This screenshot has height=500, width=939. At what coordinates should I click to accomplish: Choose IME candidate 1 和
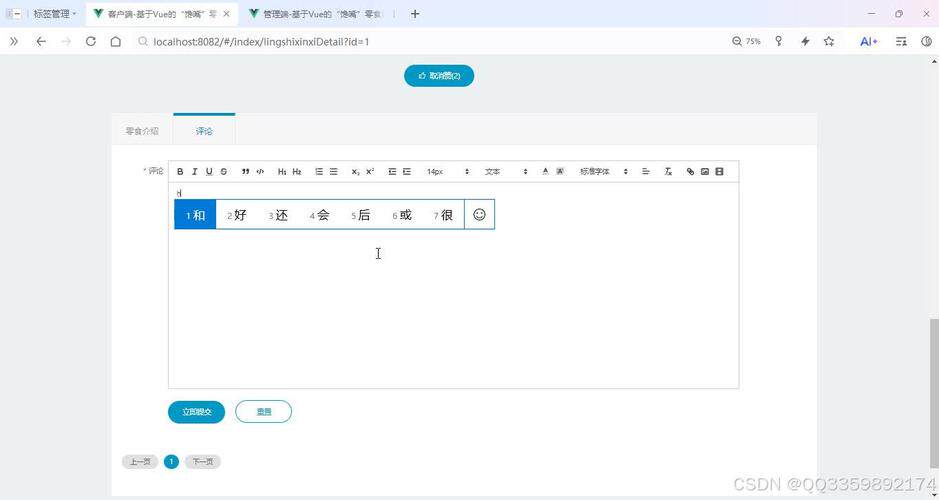(x=195, y=215)
